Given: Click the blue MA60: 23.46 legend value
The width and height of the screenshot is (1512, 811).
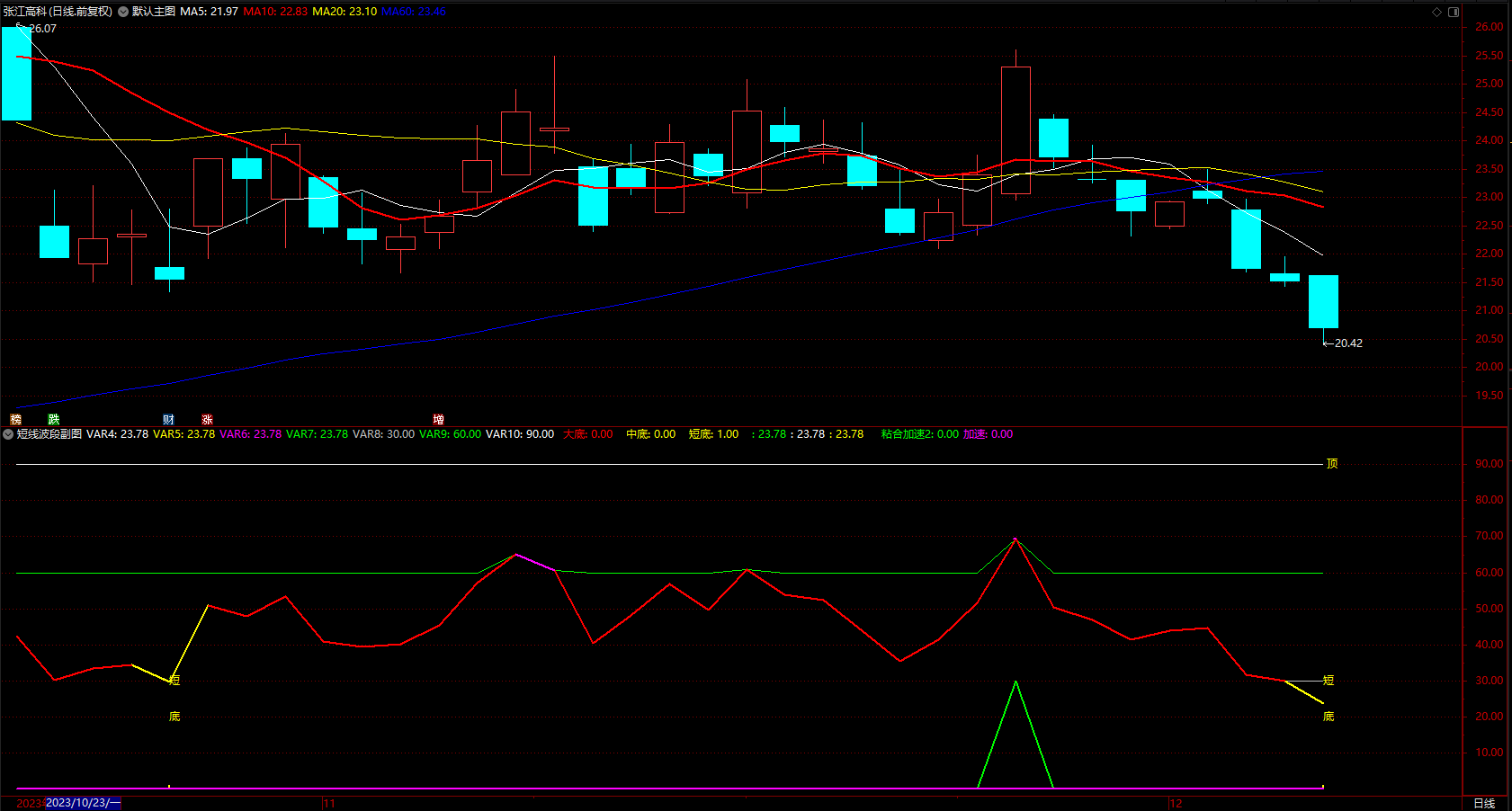Looking at the screenshot, I should [414, 12].
